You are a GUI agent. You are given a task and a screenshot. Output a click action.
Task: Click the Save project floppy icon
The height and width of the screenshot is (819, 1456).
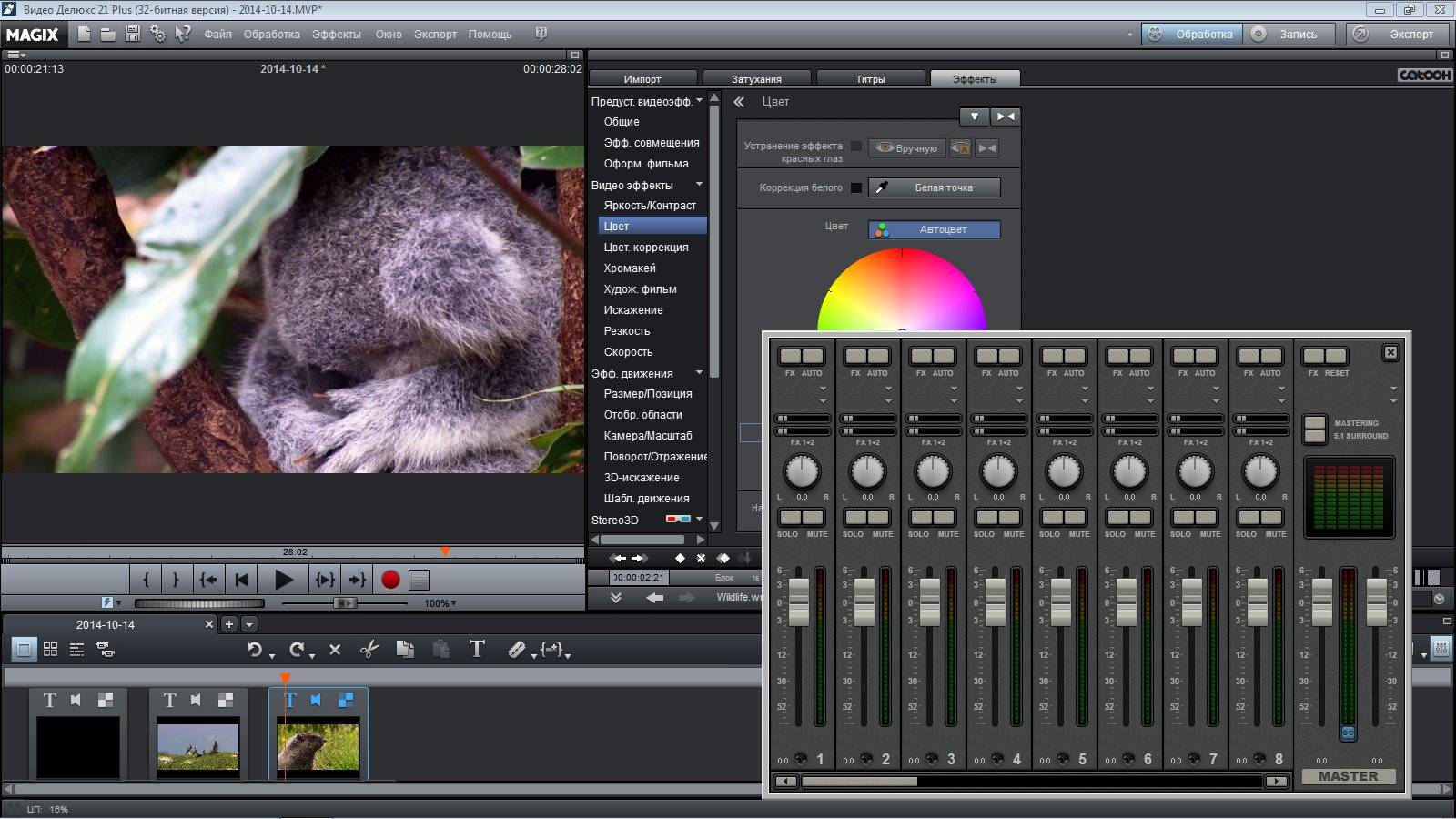click(x=133, y=34)
